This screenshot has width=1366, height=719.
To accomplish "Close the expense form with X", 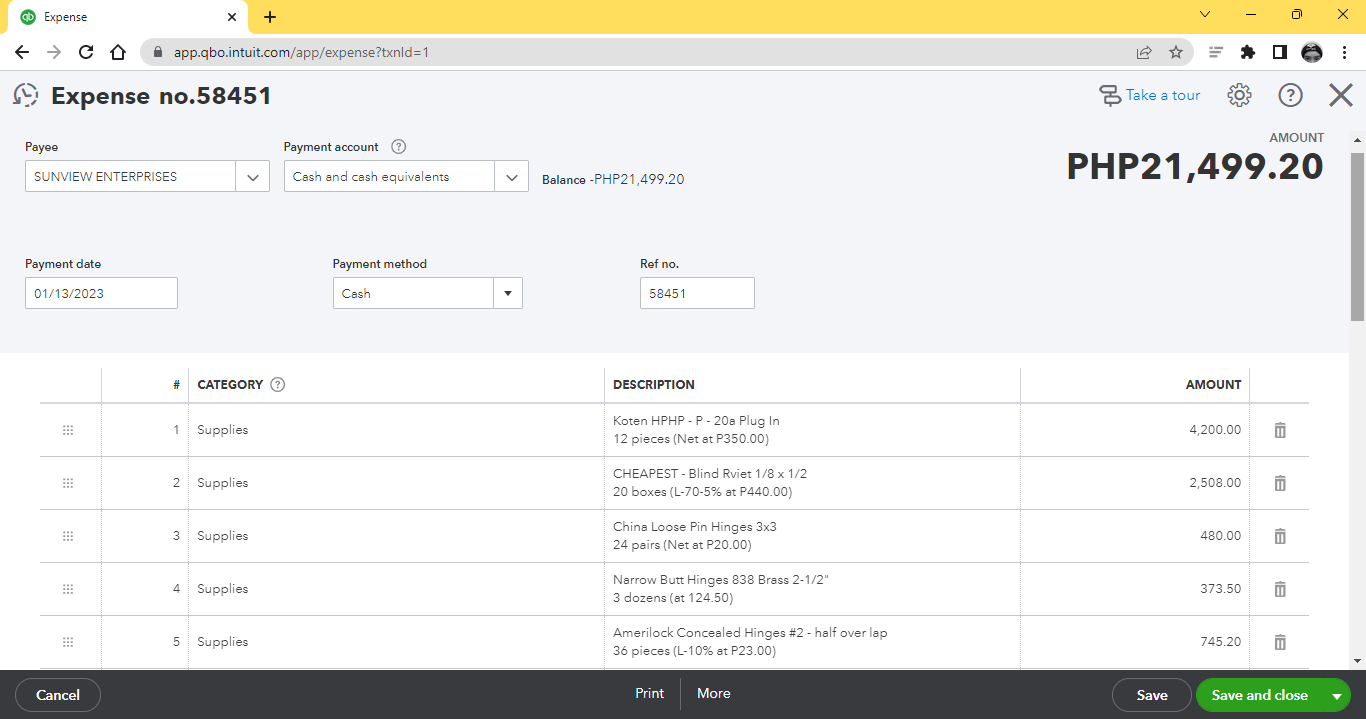I will point(1341,95).
